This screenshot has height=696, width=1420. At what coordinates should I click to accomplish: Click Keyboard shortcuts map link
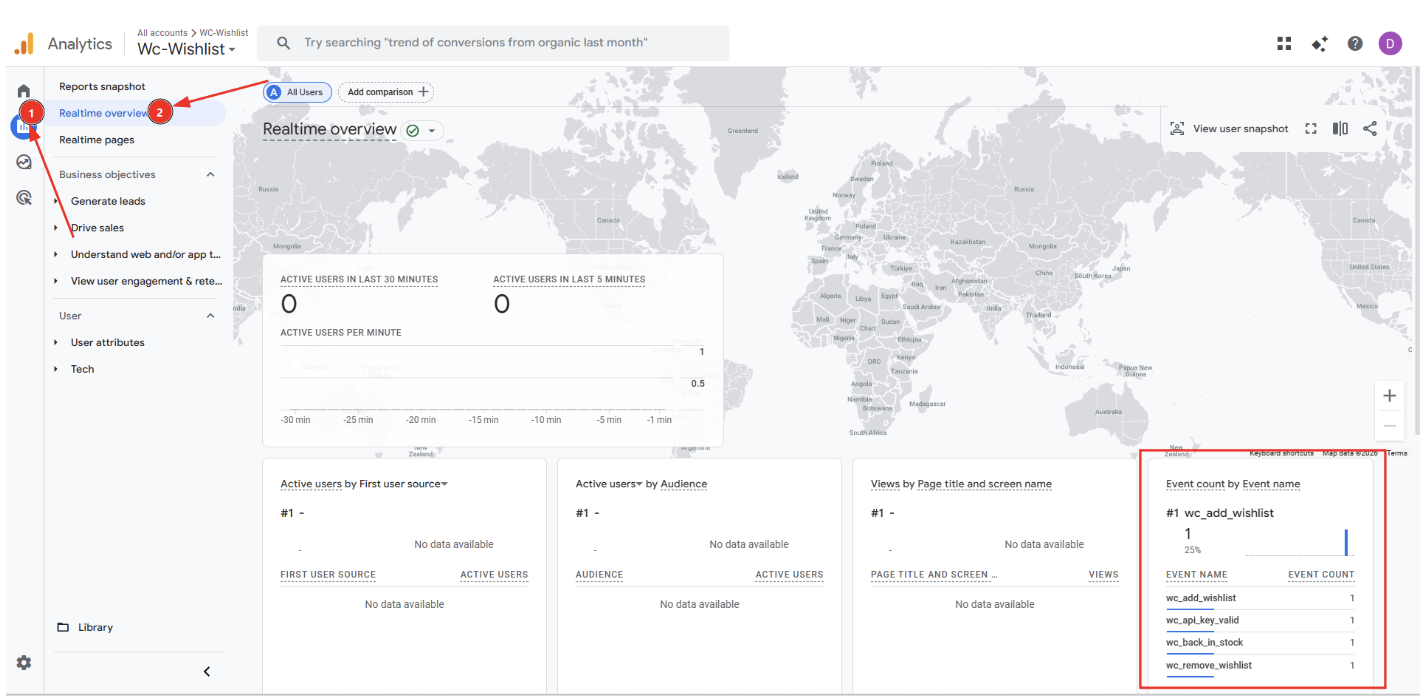1281,453
